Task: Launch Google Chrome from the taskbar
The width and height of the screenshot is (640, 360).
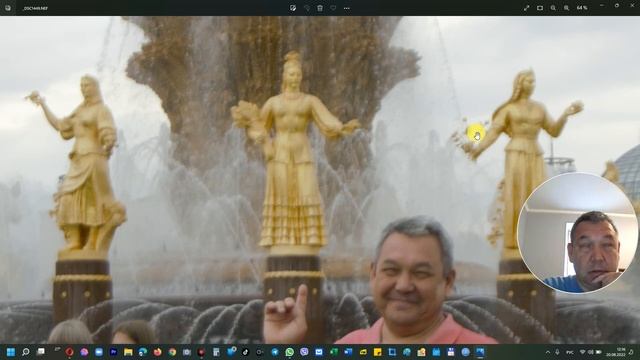Action: pyautogui.click(x=172, y=352)
